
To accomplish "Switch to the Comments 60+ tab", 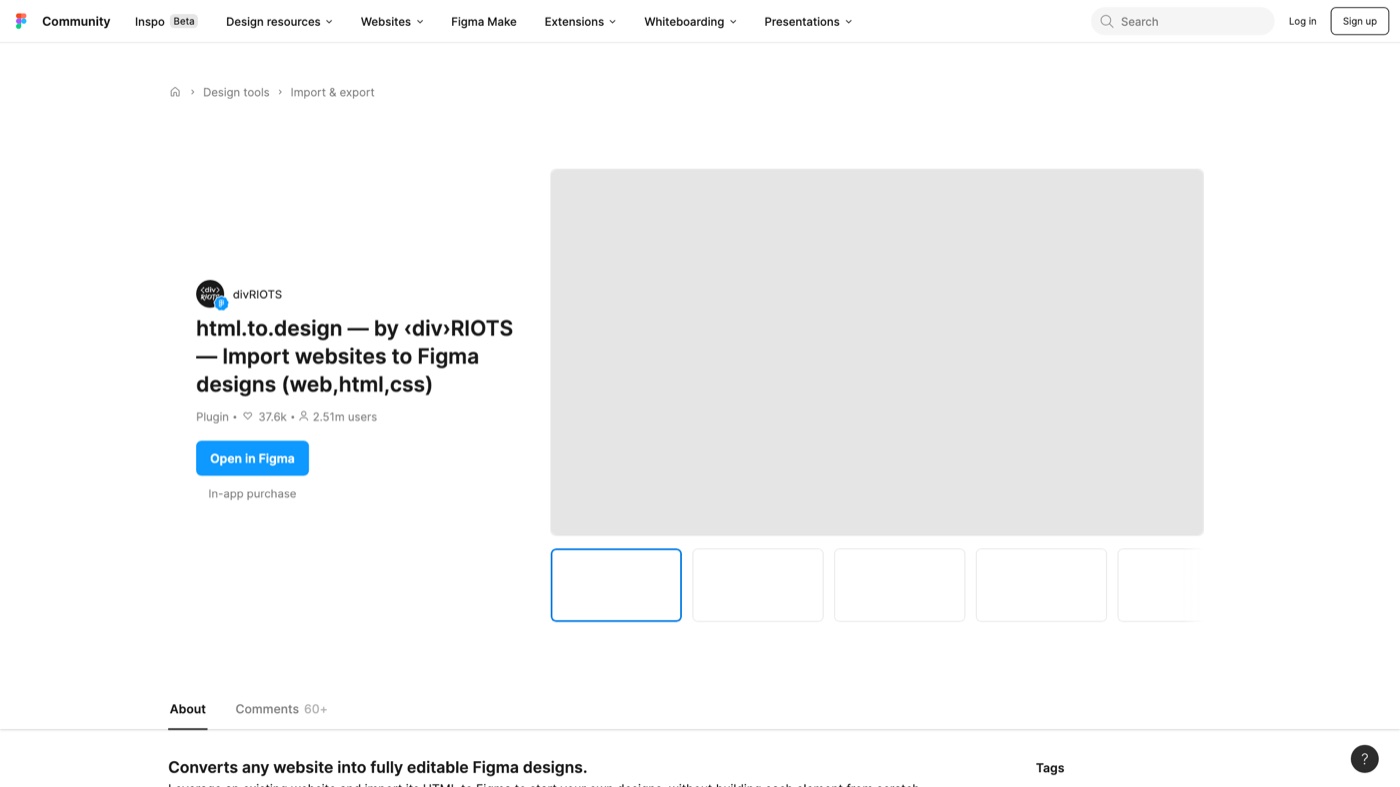I will (x=281, y=709).
